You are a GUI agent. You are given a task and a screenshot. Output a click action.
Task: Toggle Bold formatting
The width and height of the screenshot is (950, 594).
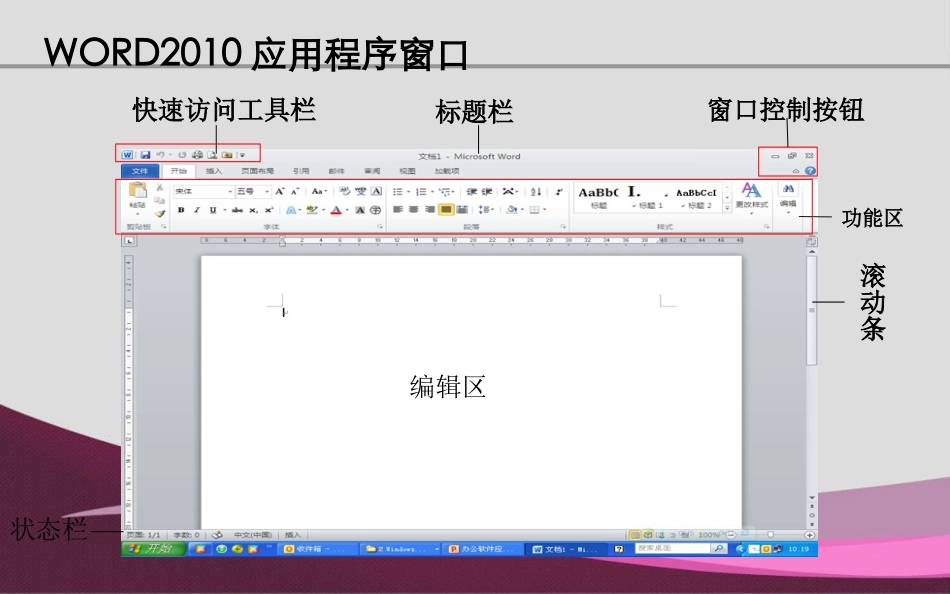pyautogui.click(x=181, y=210)
